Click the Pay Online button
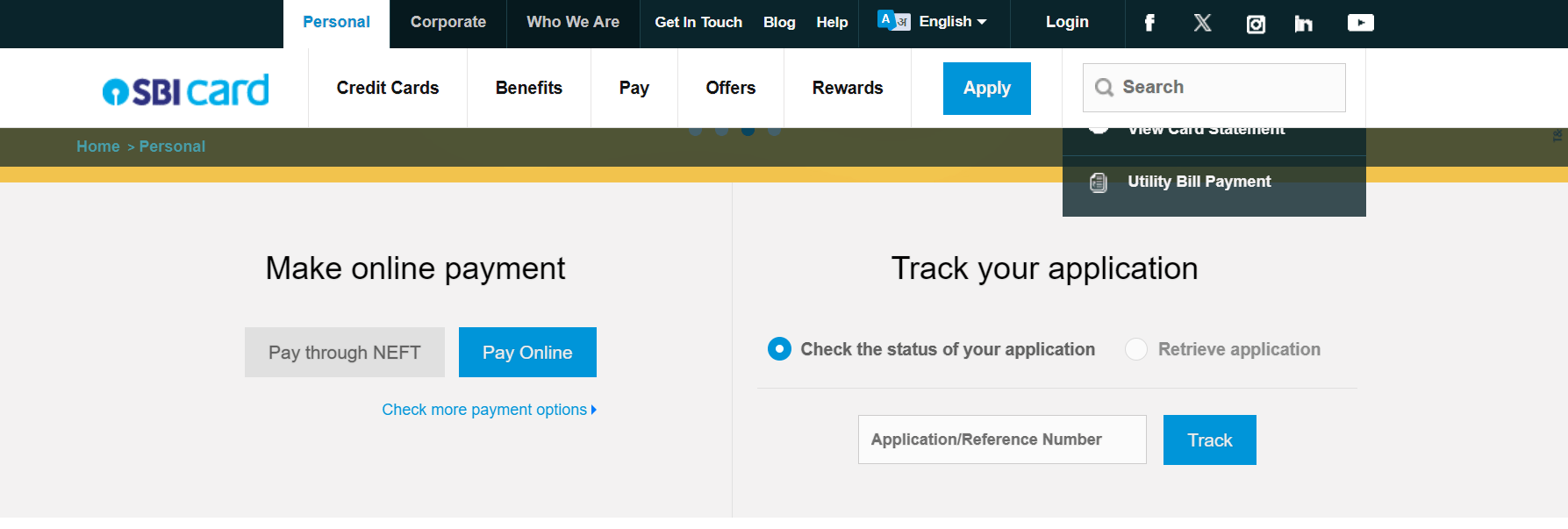 [x=527, y=353]
